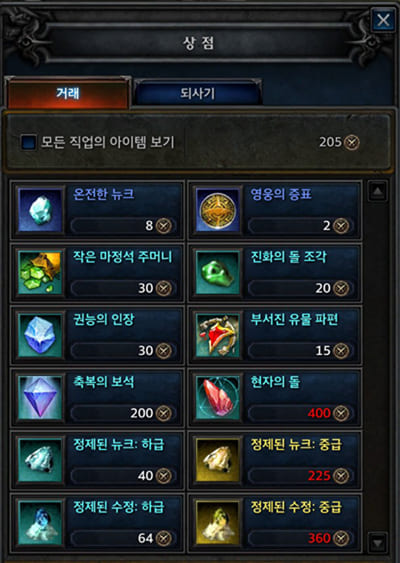Select the 온전한 뉴크 item icon
400x563 pixels.
click(x=40, y=210)
